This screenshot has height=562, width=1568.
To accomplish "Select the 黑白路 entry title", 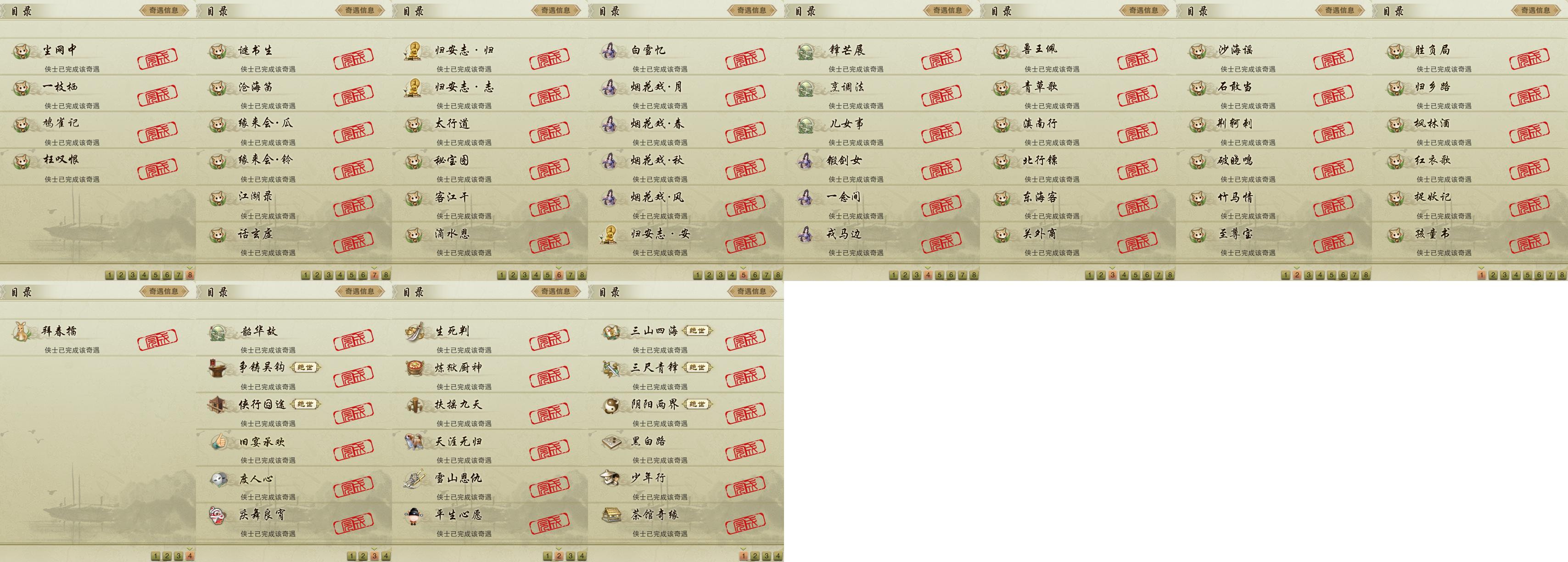I will click(x=648, y=441).
